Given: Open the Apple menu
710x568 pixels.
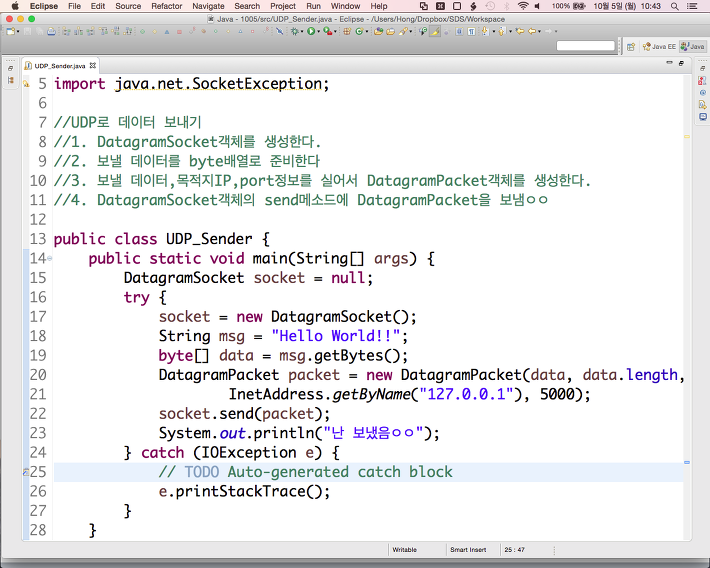Looking at the screenshot, I should [x=15, y=6].
